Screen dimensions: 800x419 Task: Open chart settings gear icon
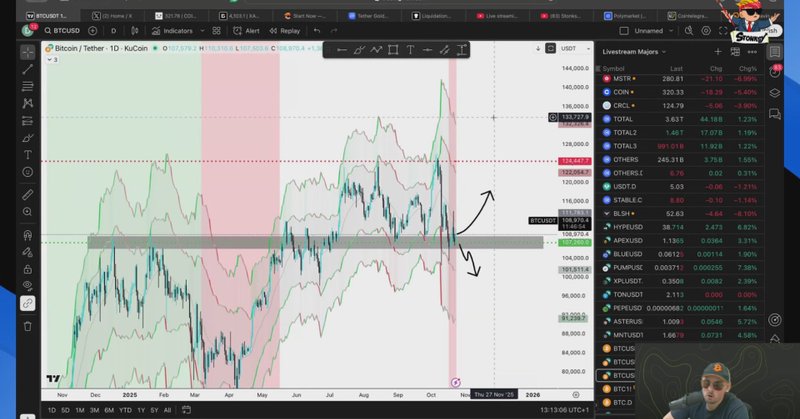click(x=706, y=31)
